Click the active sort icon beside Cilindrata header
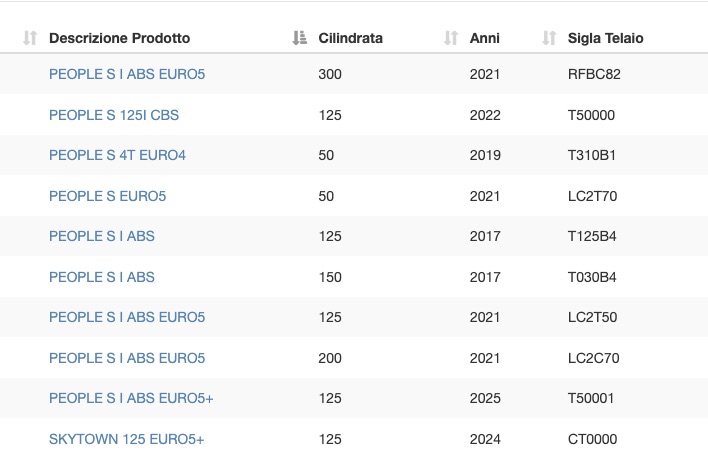Viewport: 708px width, 465px height. (x=299, y=38)
